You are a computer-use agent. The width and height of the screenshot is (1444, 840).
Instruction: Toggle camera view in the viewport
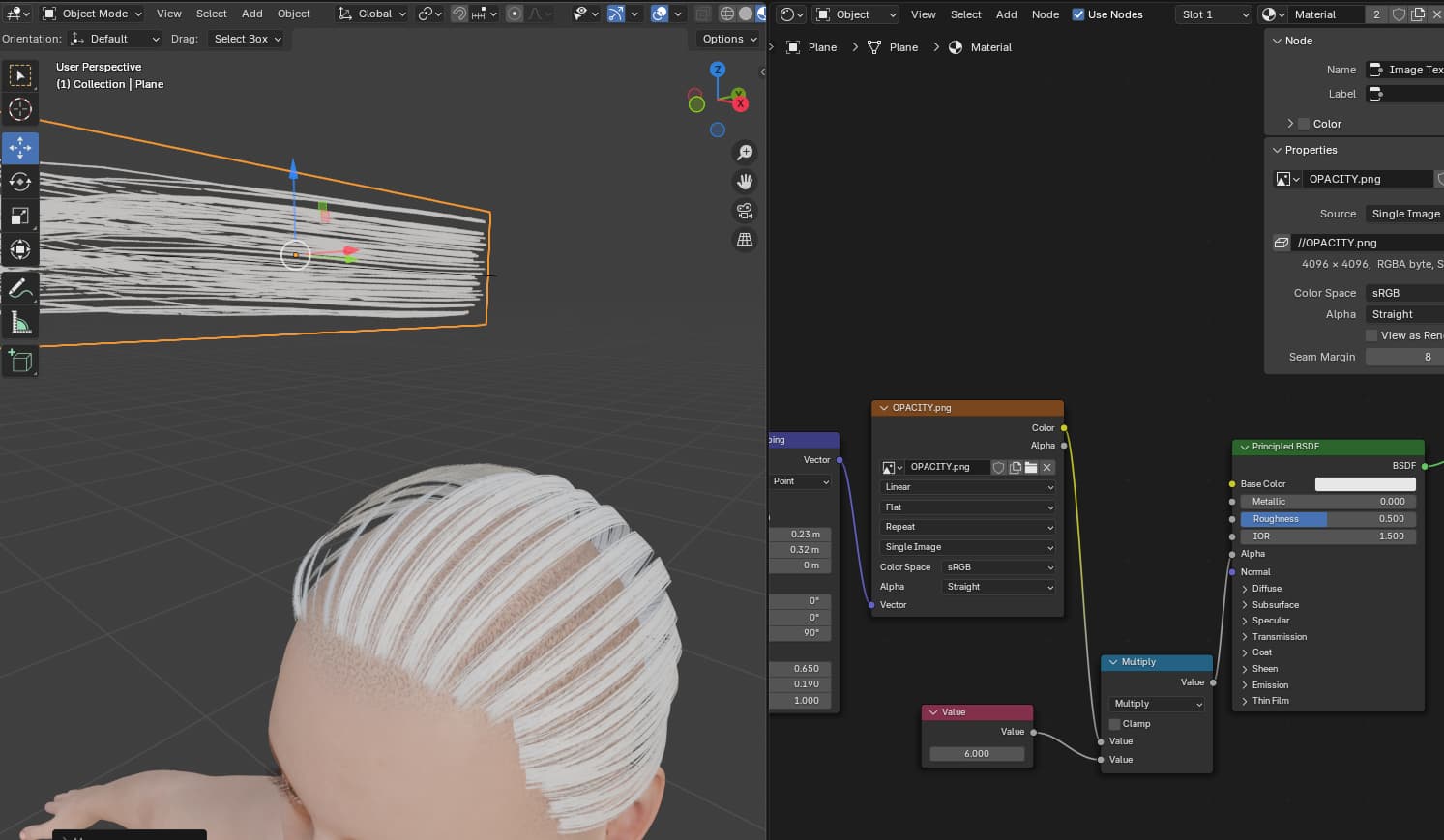[x=745, y=211]
